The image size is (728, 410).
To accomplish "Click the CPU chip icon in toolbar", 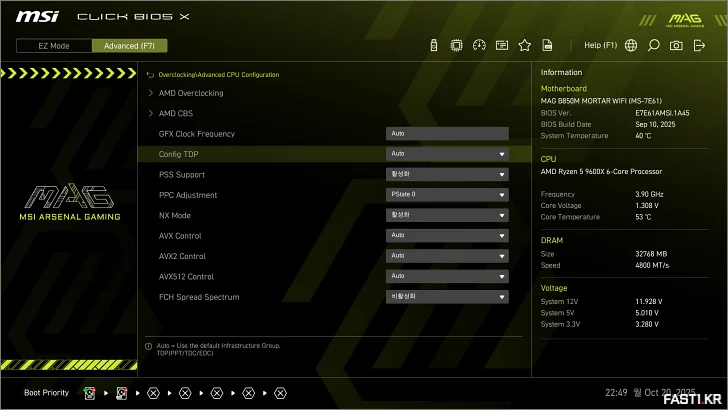I will point(456,45).
